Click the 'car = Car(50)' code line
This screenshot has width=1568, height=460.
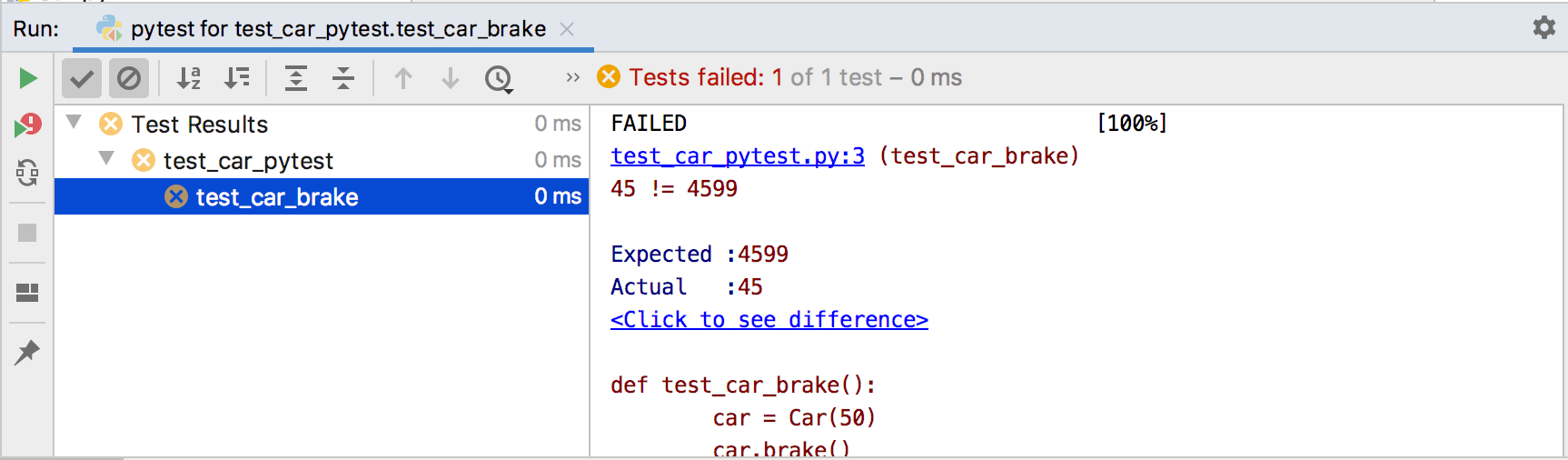point(794,417)
